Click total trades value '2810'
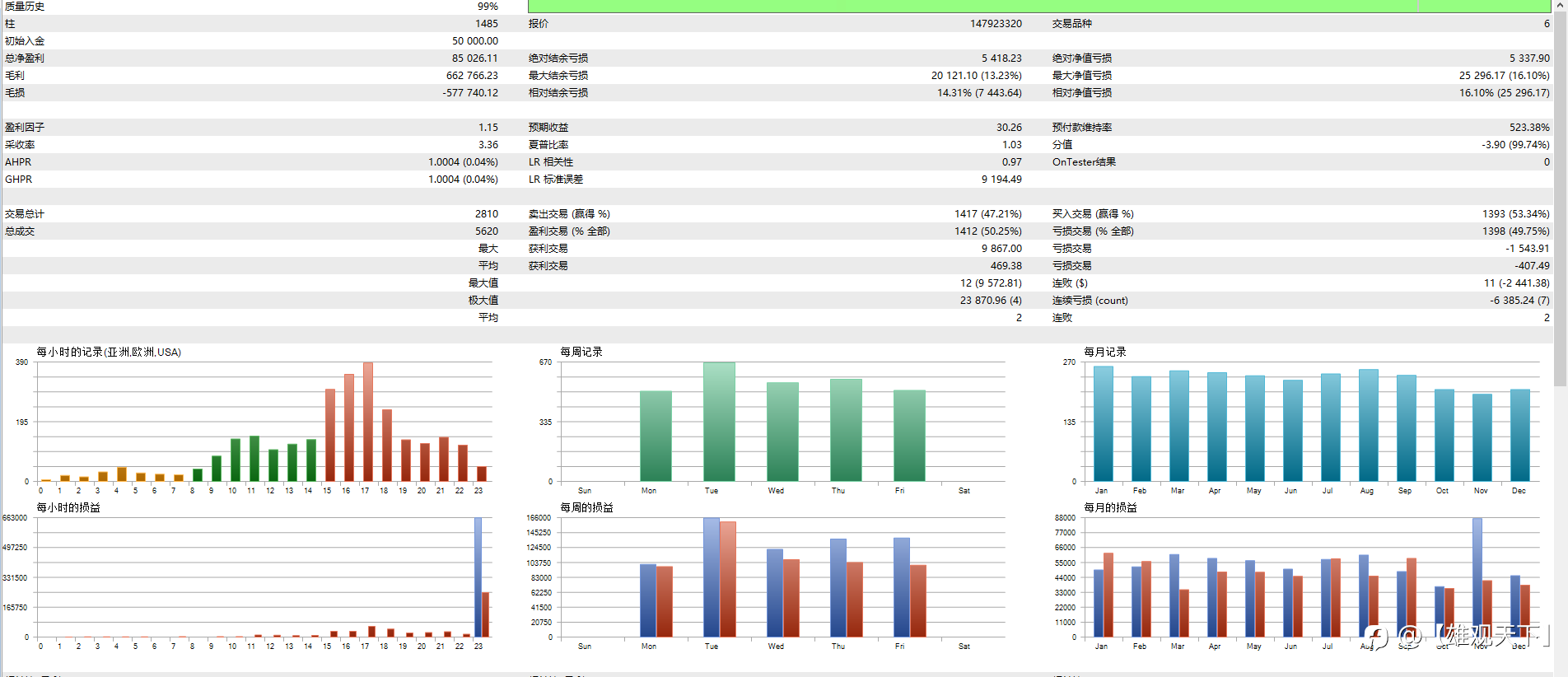Screen dimensions: 1568x677 (x=486, y=213)
